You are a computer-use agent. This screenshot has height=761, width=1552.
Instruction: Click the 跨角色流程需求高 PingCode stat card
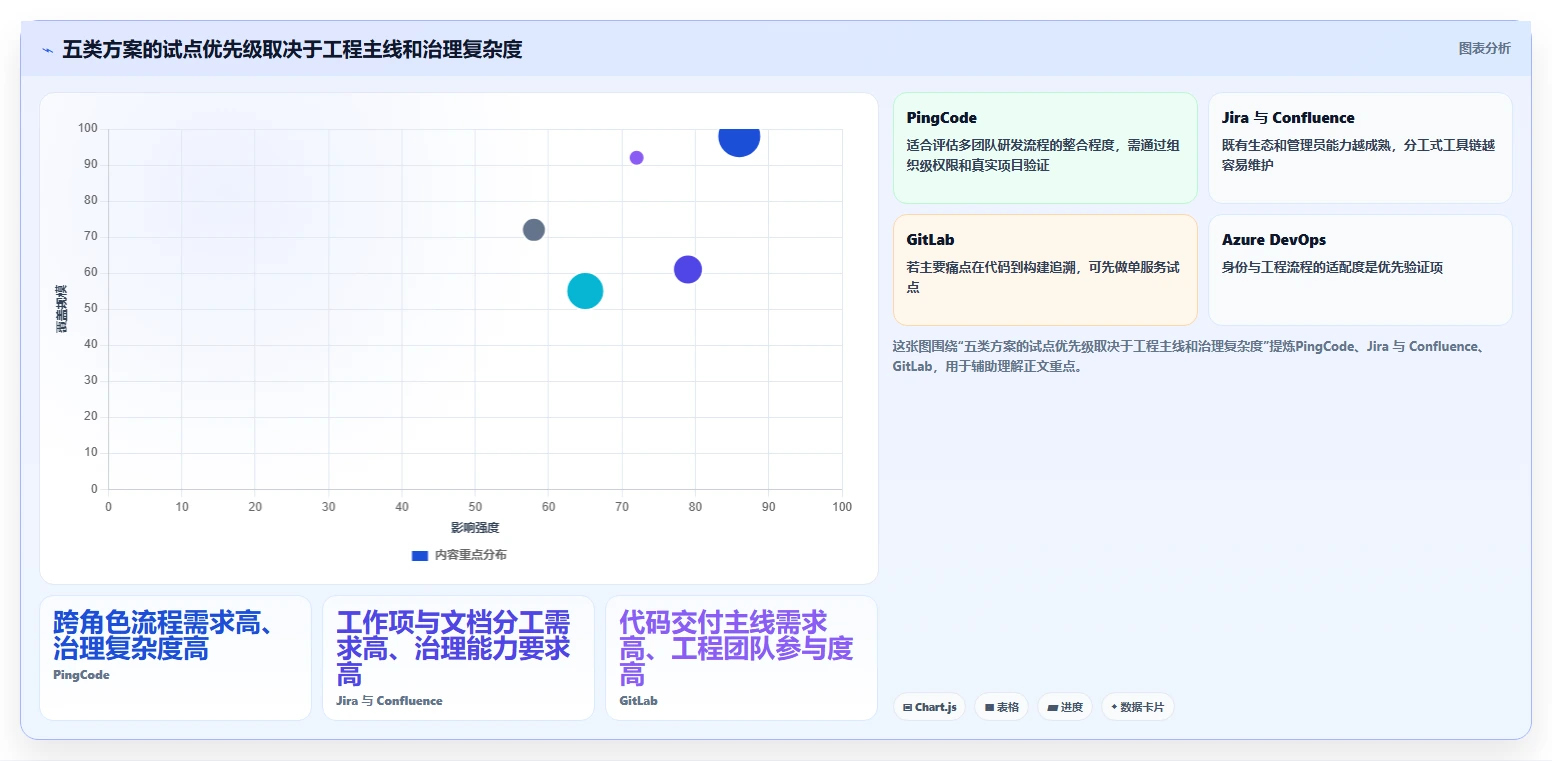tap(175, 658)
